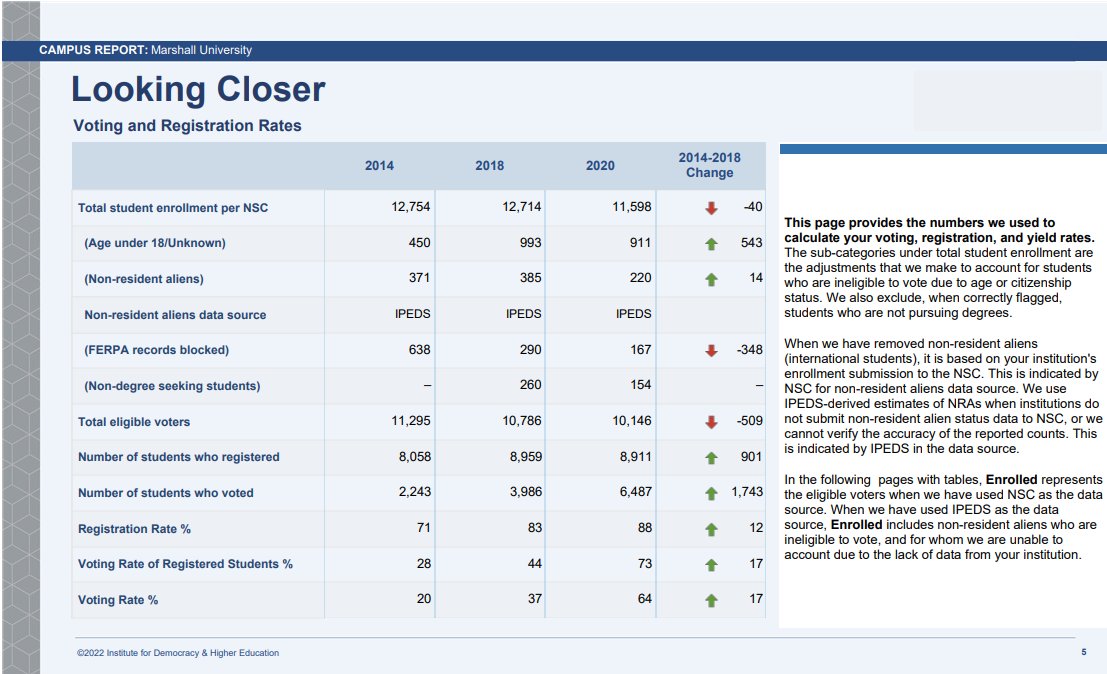Click the 73 voting rate of registered value
Viewport: 1107px width, 674px height.
[645, 564]
